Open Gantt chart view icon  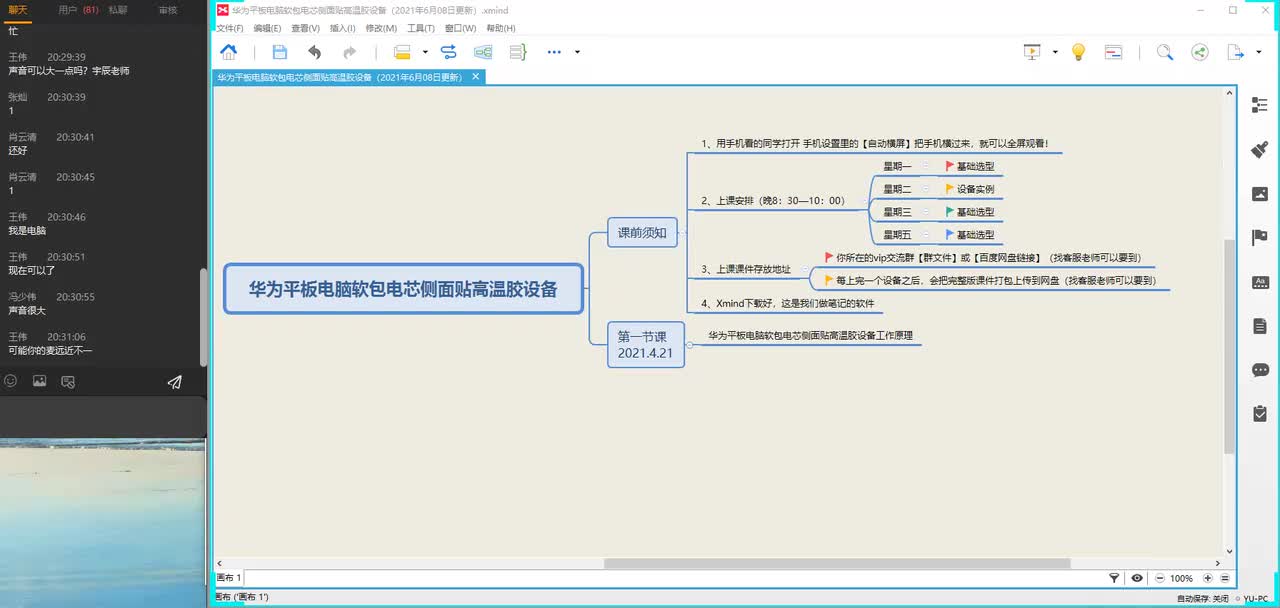pyautogui.click(x=1113, y=52)
